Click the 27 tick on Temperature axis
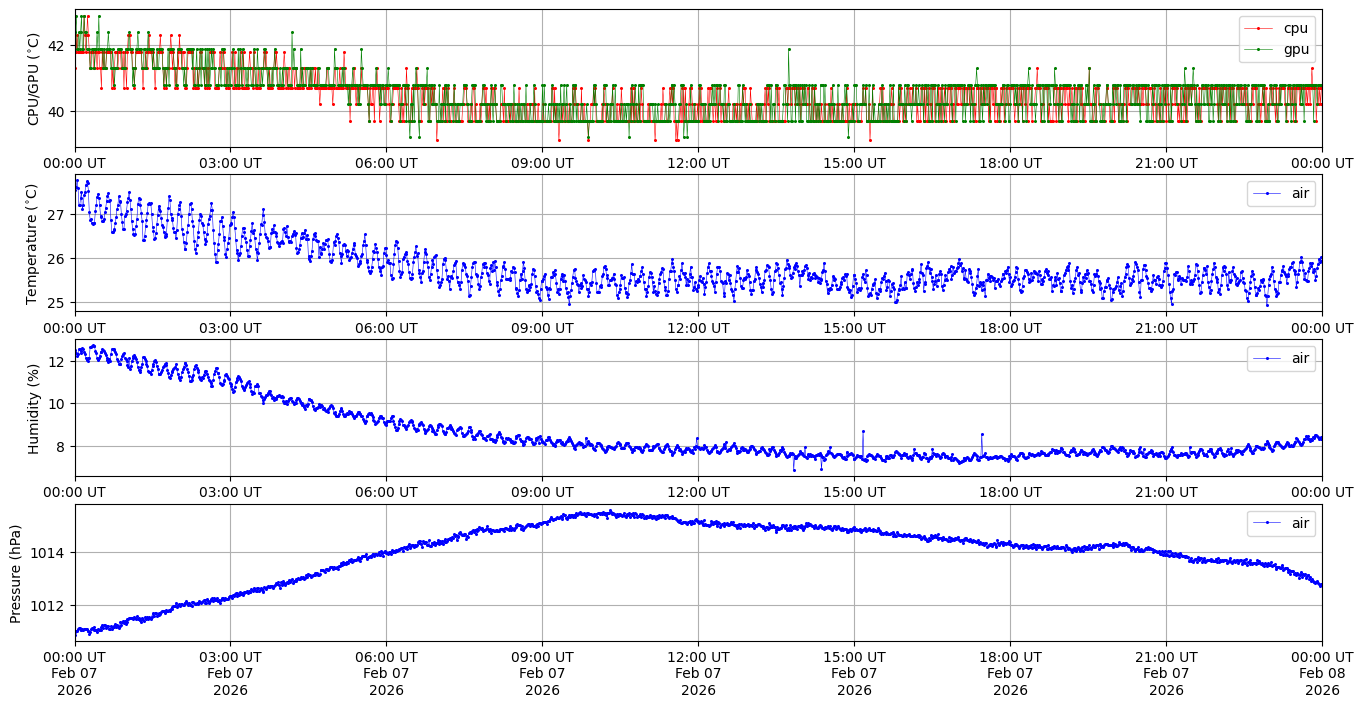This screenshot has width=1363, height=707. pos(56,215)
